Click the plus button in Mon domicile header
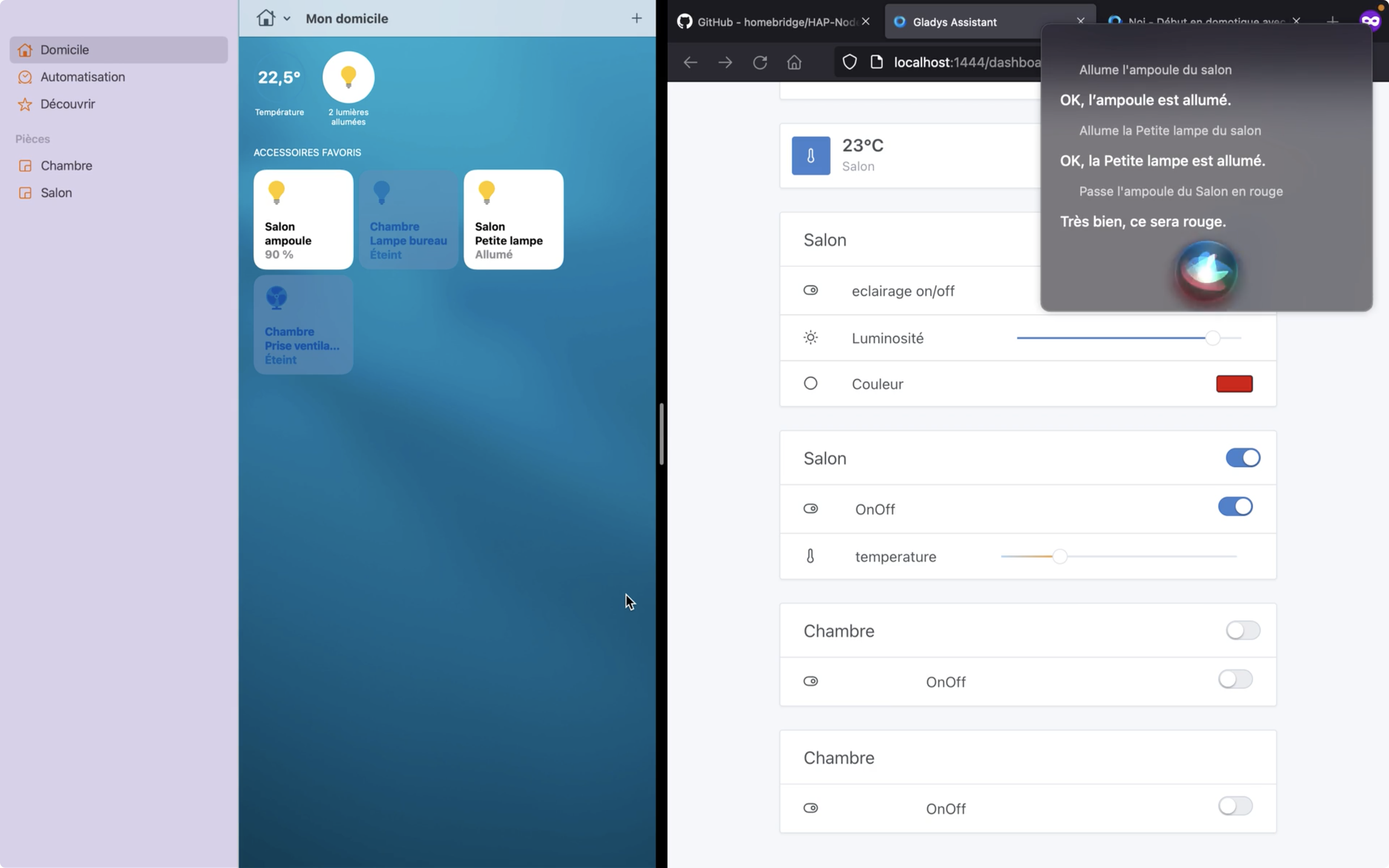The width and height of the screenshot is (1389, 868). pos(637,18)
